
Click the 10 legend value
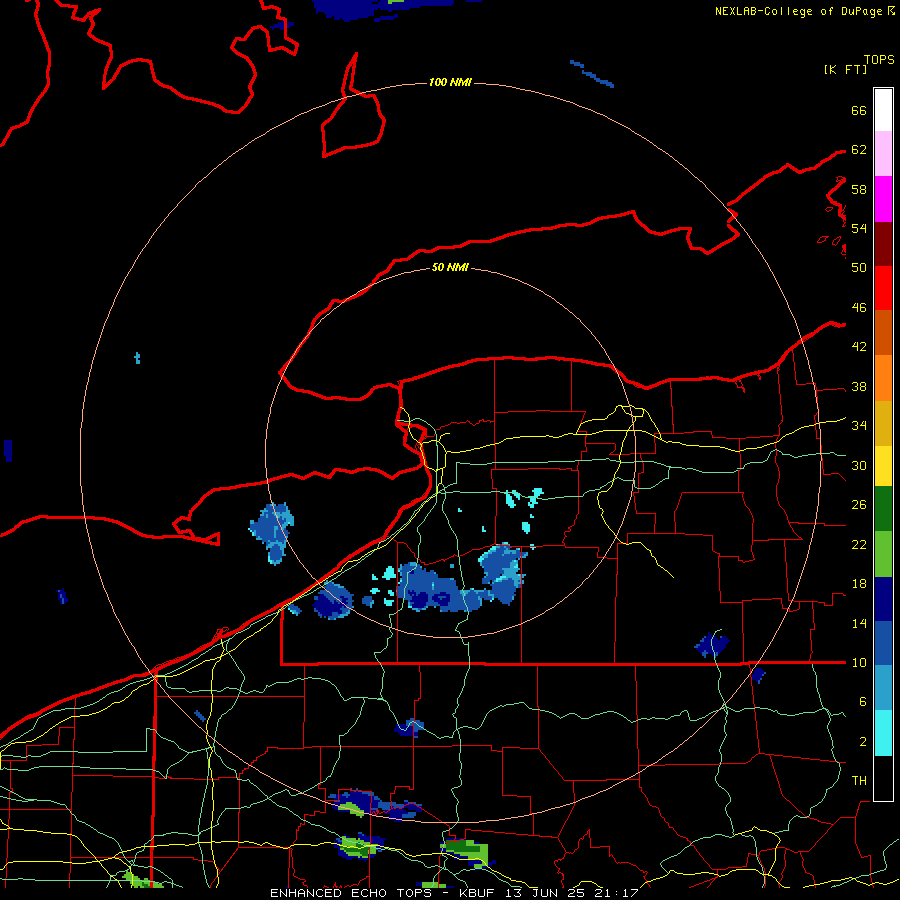[859, 662]
